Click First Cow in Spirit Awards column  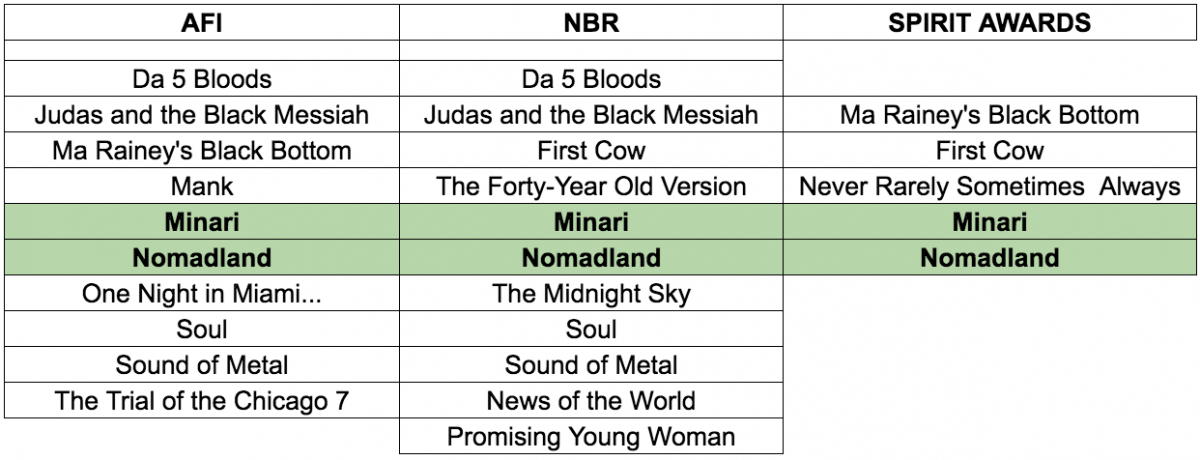(990, 150)
